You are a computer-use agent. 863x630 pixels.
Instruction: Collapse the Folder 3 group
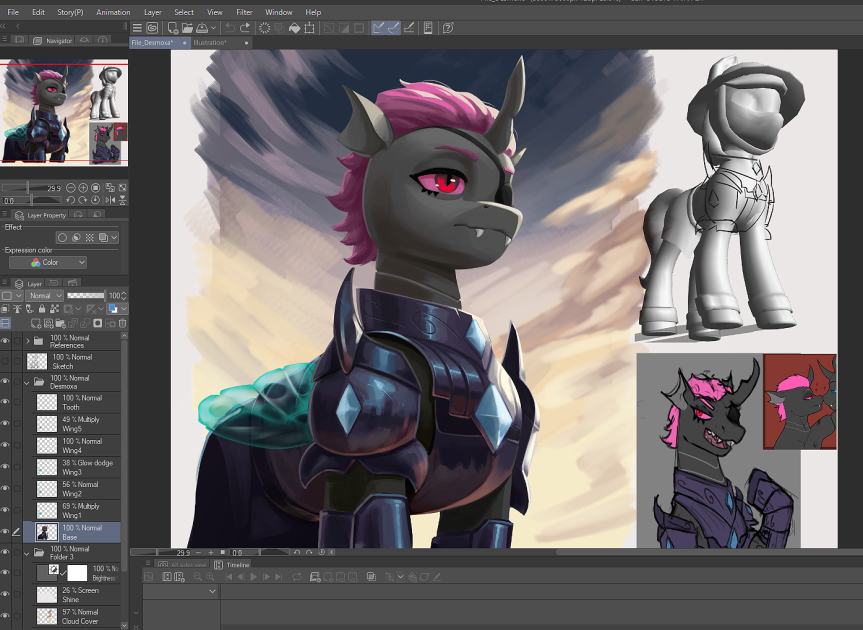pyautogui.click(x=27, y=552)
